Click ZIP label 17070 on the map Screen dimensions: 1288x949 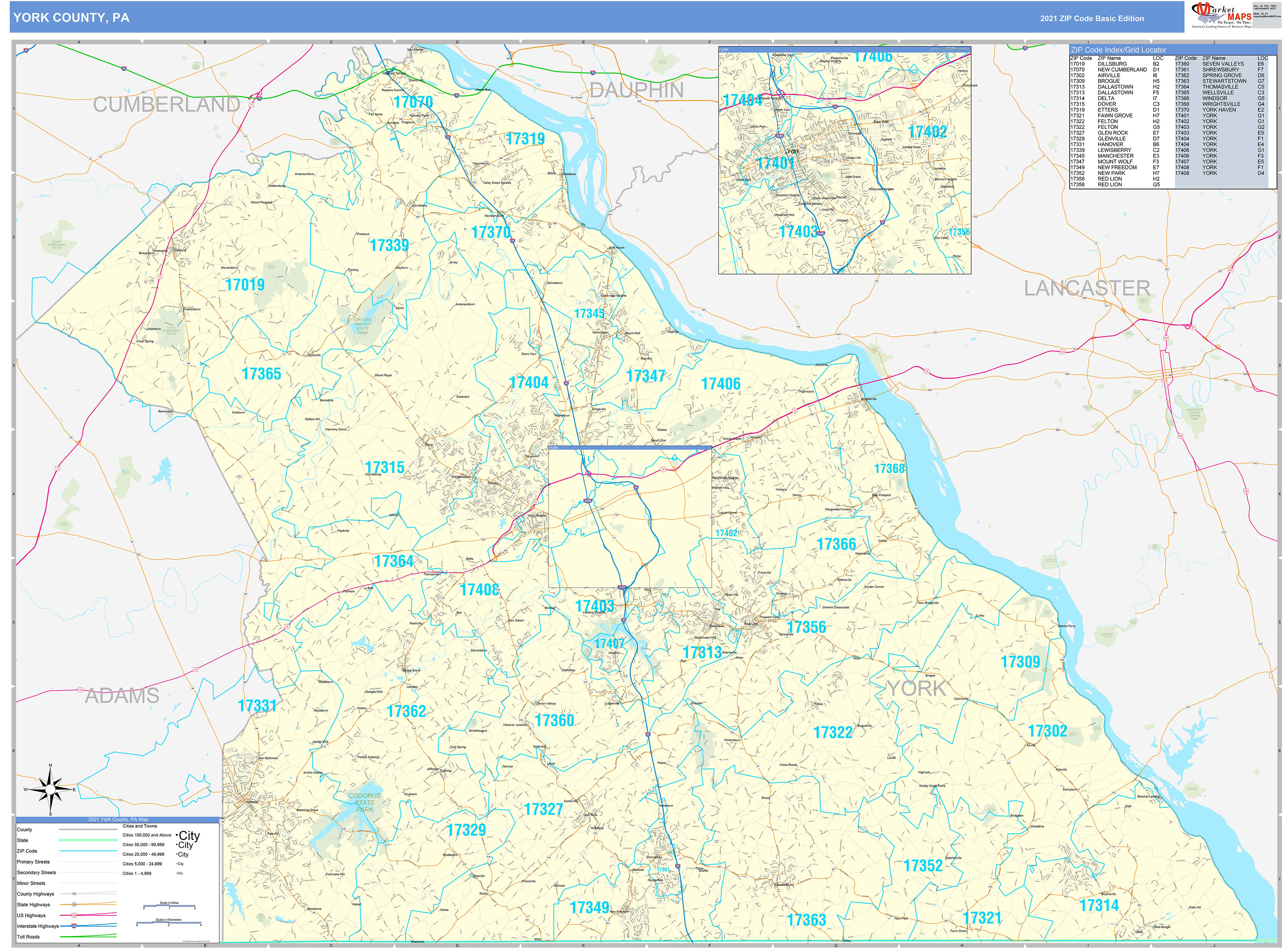pyautogui.click(x=413, y=102)
